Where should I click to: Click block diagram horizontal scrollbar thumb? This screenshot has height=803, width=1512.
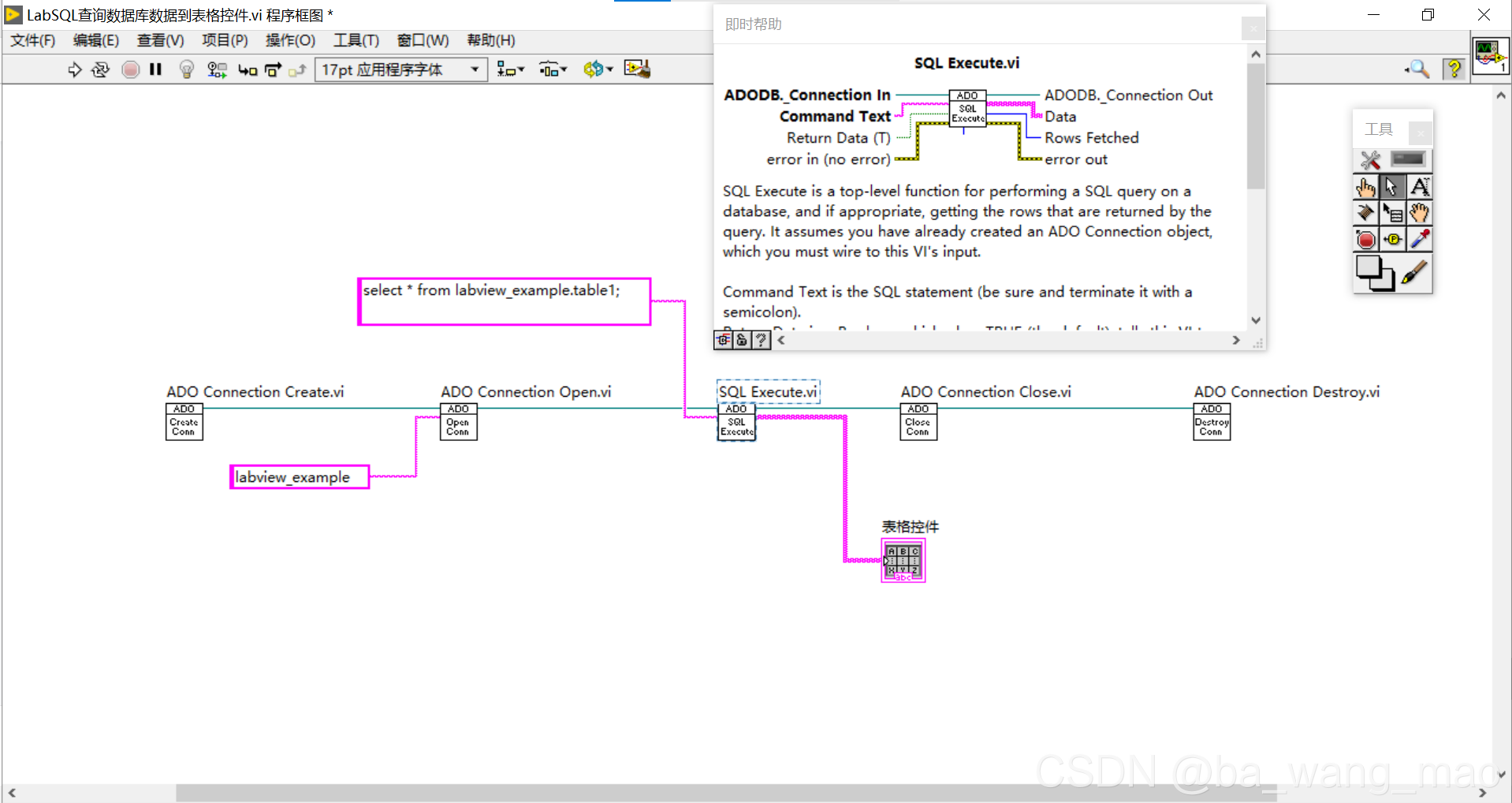725,793
